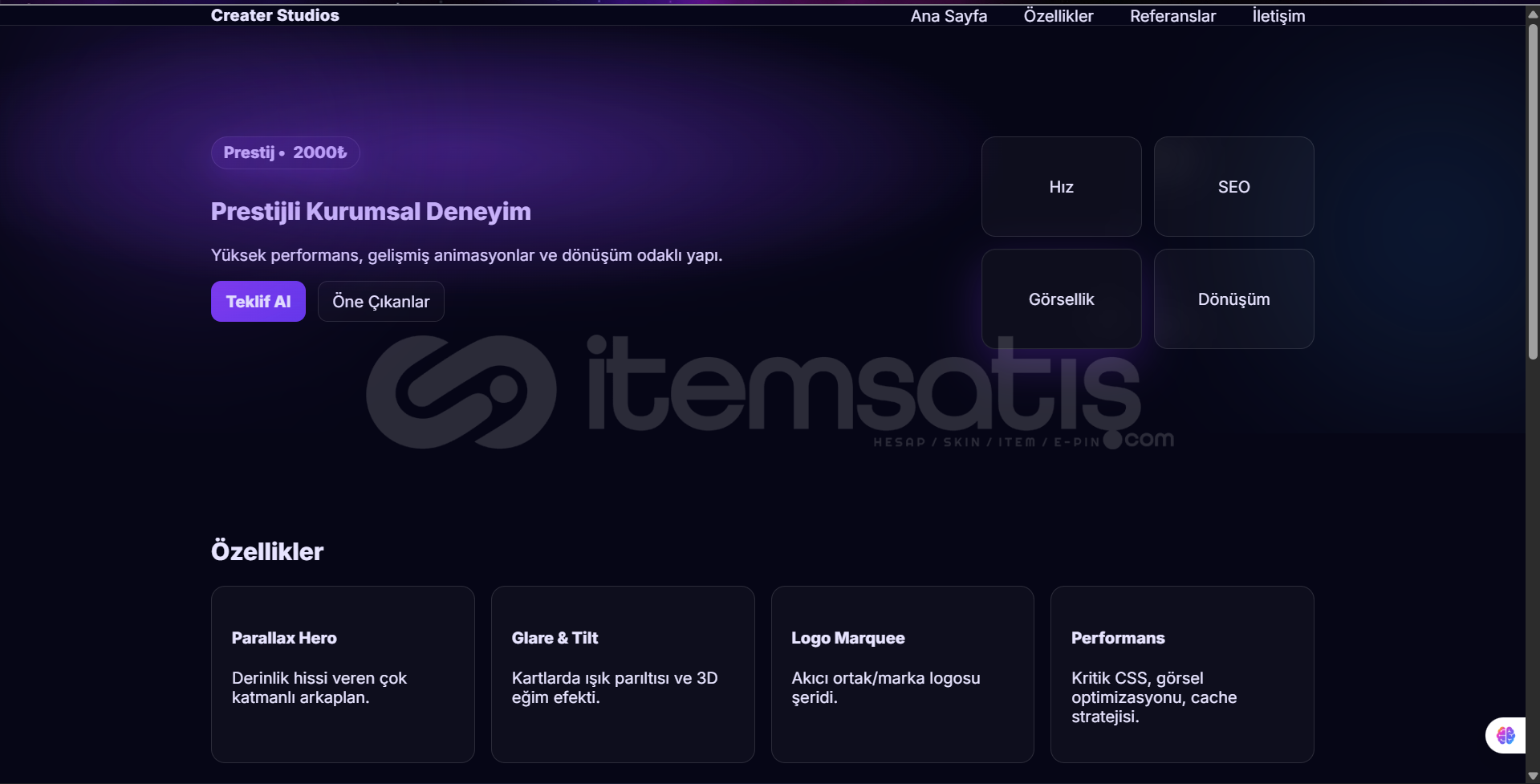
Task: Select the SEO feature tile
Action: click(x=1233, y=187)
